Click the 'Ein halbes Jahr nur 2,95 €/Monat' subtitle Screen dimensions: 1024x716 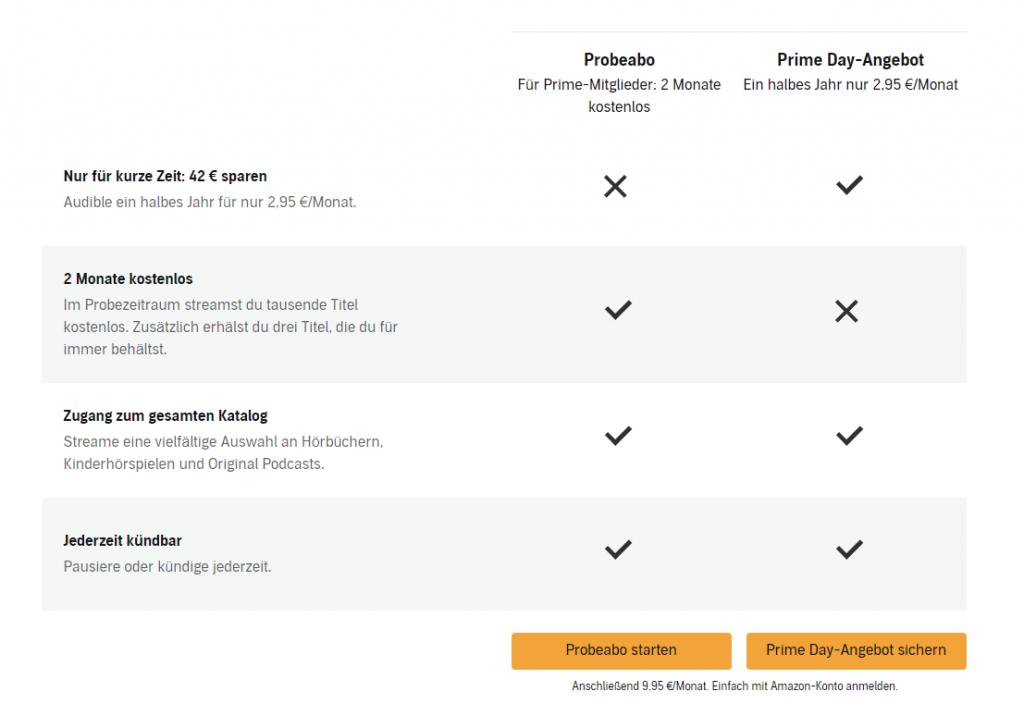coord(850,85)
